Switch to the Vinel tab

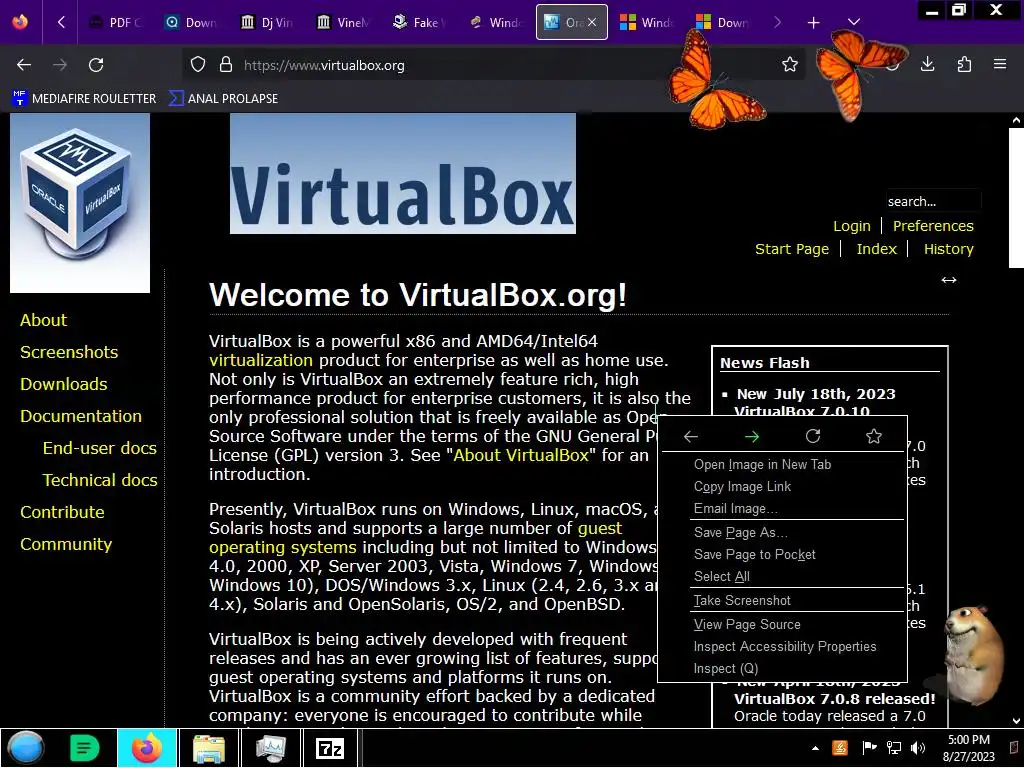(342, 22)
